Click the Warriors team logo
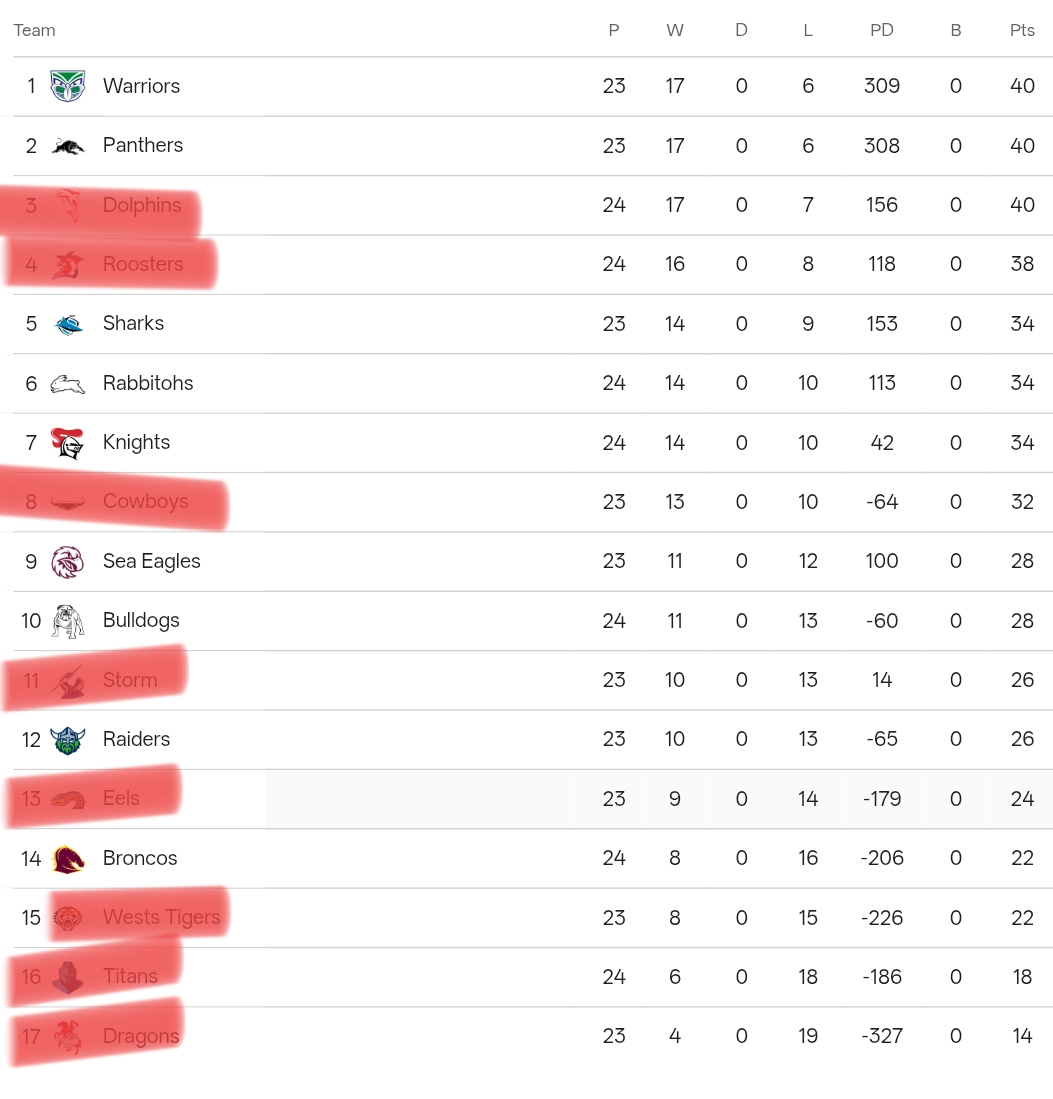The height and width of the screenshot is (1099, 1053). click(x=68, y=86)
